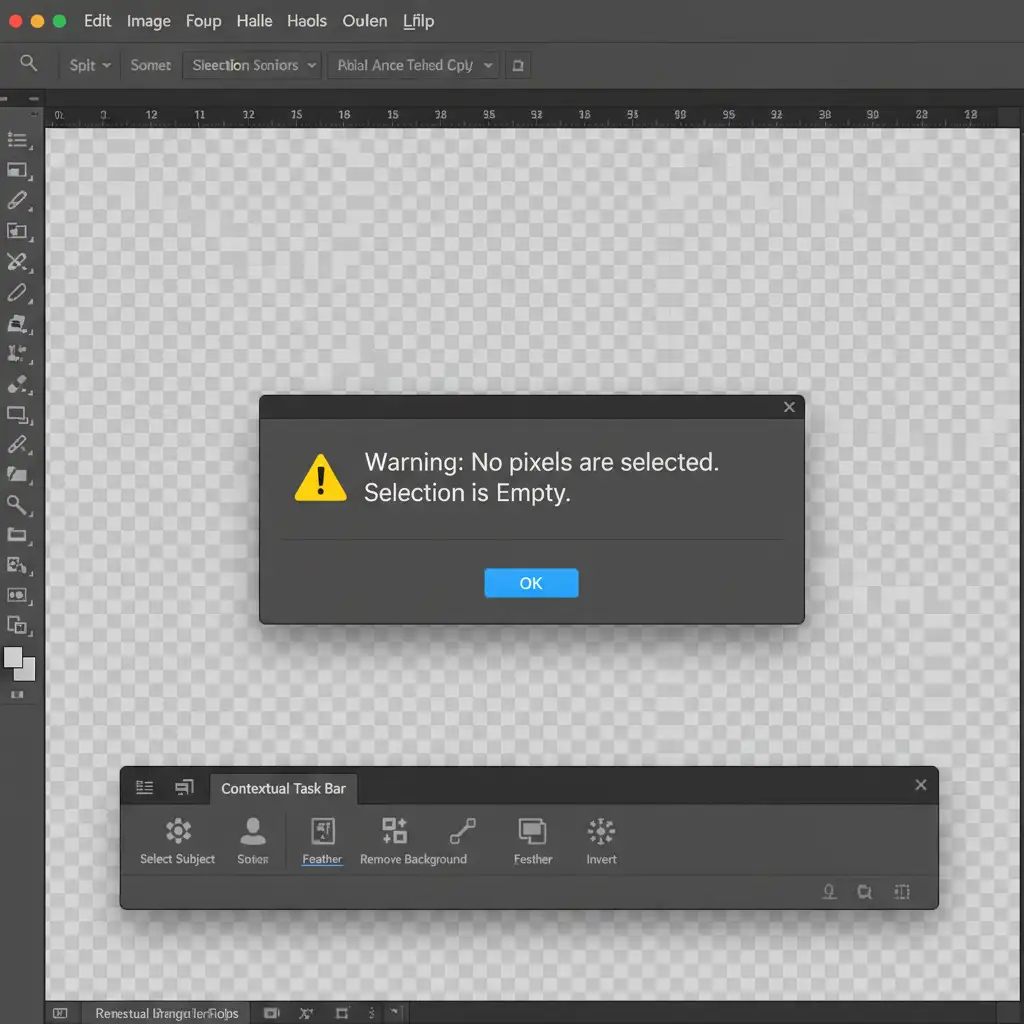Click the list icon atop the left toolbar
The width and height of the screenshot is (1024, 1024).
(17, 141)
